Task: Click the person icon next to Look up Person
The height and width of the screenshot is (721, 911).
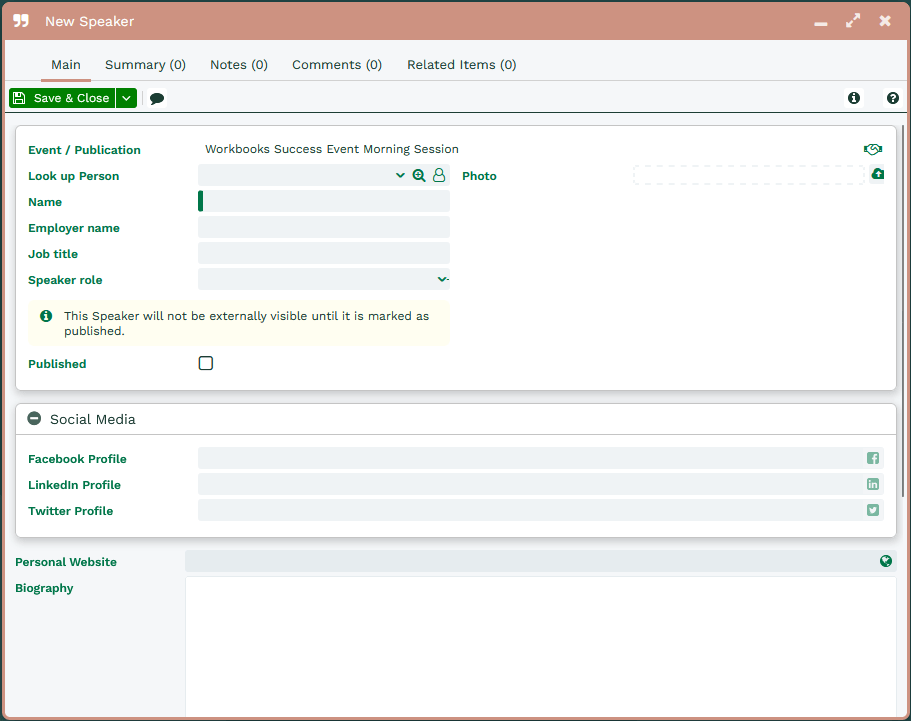Action: [x=439, y=175]
